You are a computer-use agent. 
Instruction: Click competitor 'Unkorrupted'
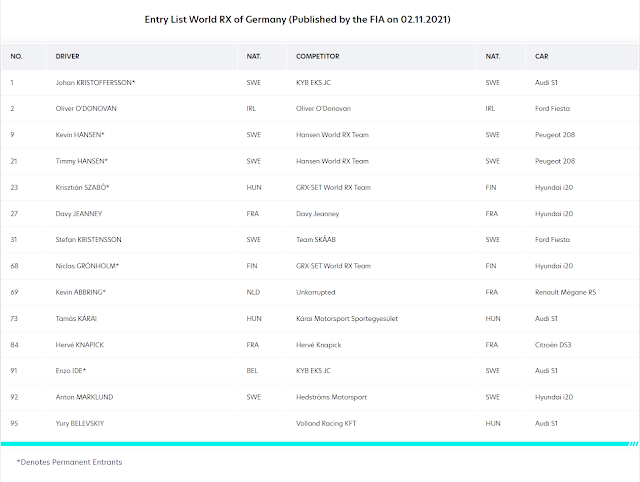coord(316,292)
